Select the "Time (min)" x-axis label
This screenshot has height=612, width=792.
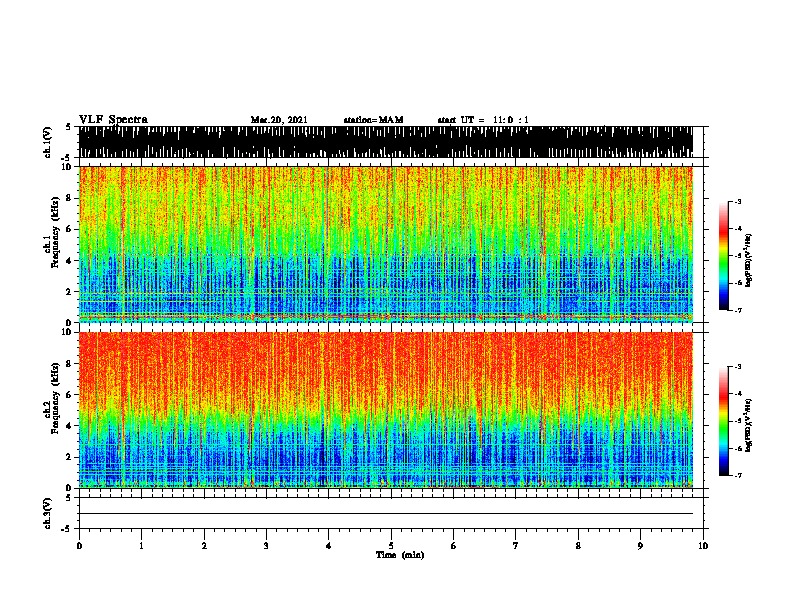click(400, 555)
